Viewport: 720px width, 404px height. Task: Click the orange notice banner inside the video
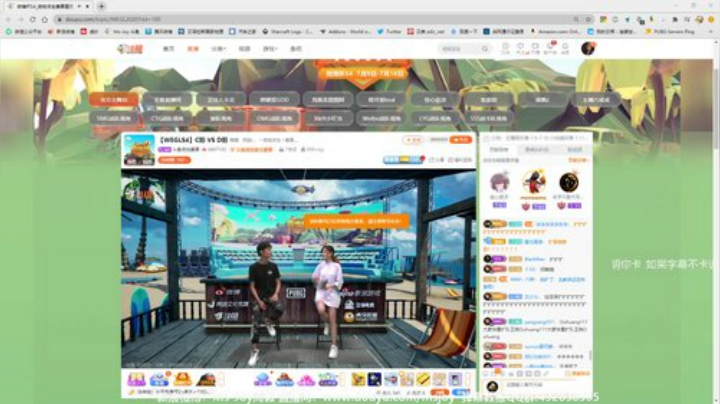356,221
